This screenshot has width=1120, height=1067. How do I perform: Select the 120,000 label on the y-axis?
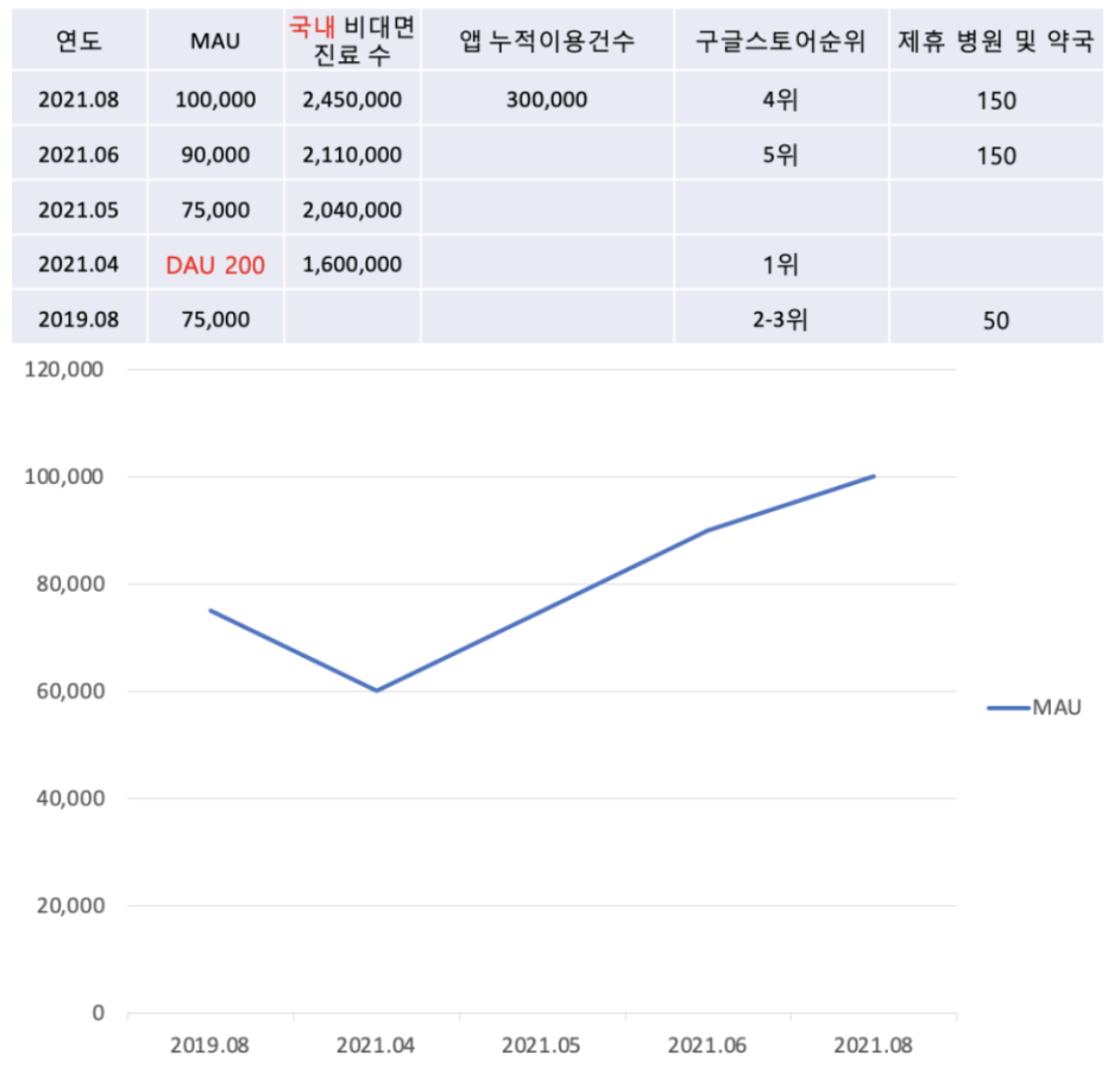(x=64, y=369)
